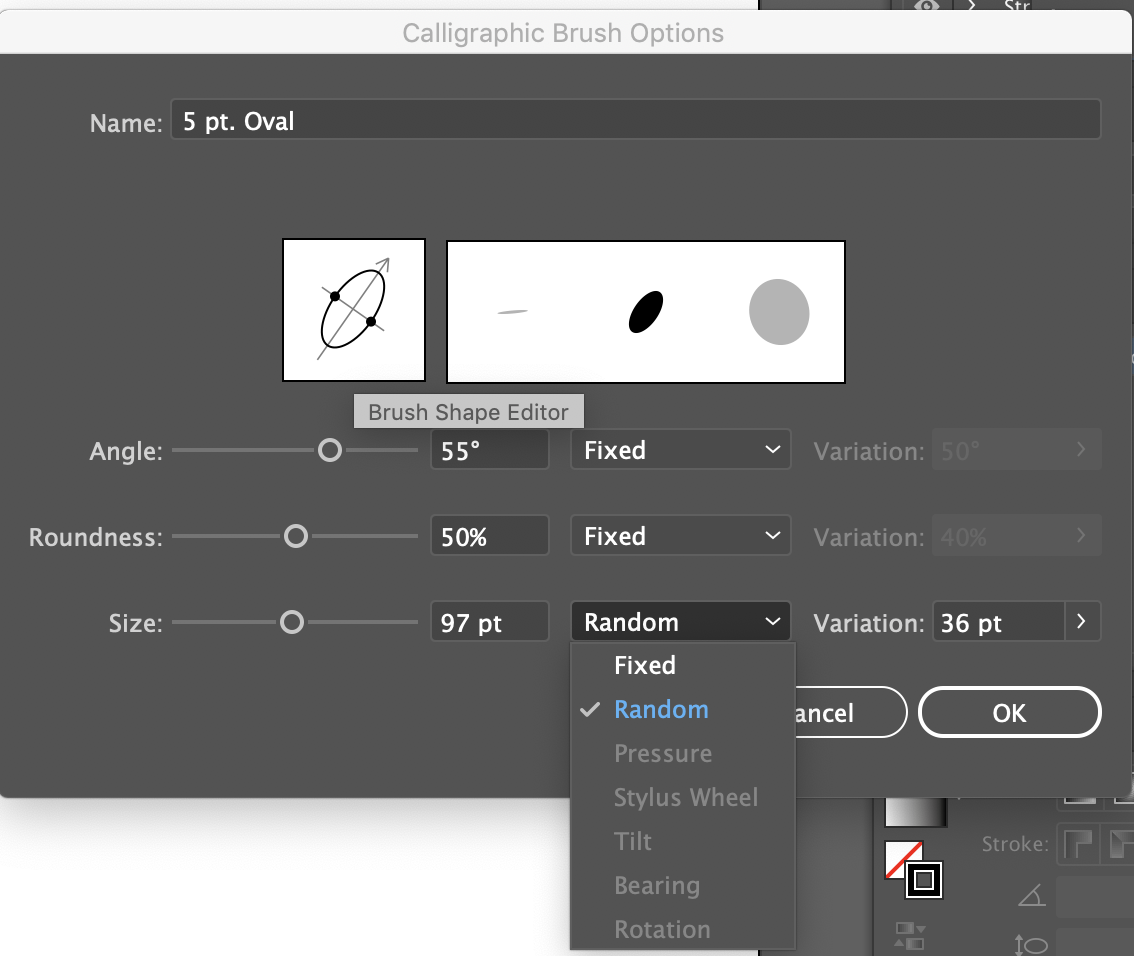Click the second corner join icon in Stroke options

click(x=1122, y=844)
